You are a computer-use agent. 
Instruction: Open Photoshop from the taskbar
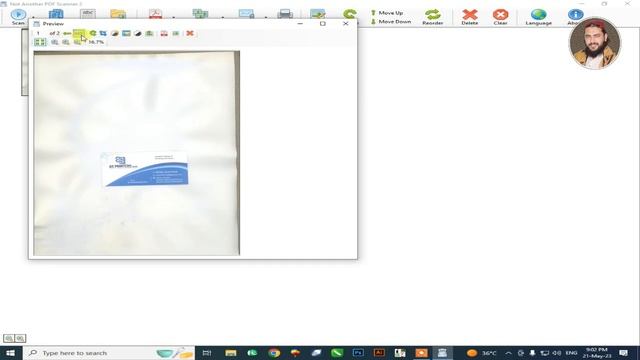358,353
